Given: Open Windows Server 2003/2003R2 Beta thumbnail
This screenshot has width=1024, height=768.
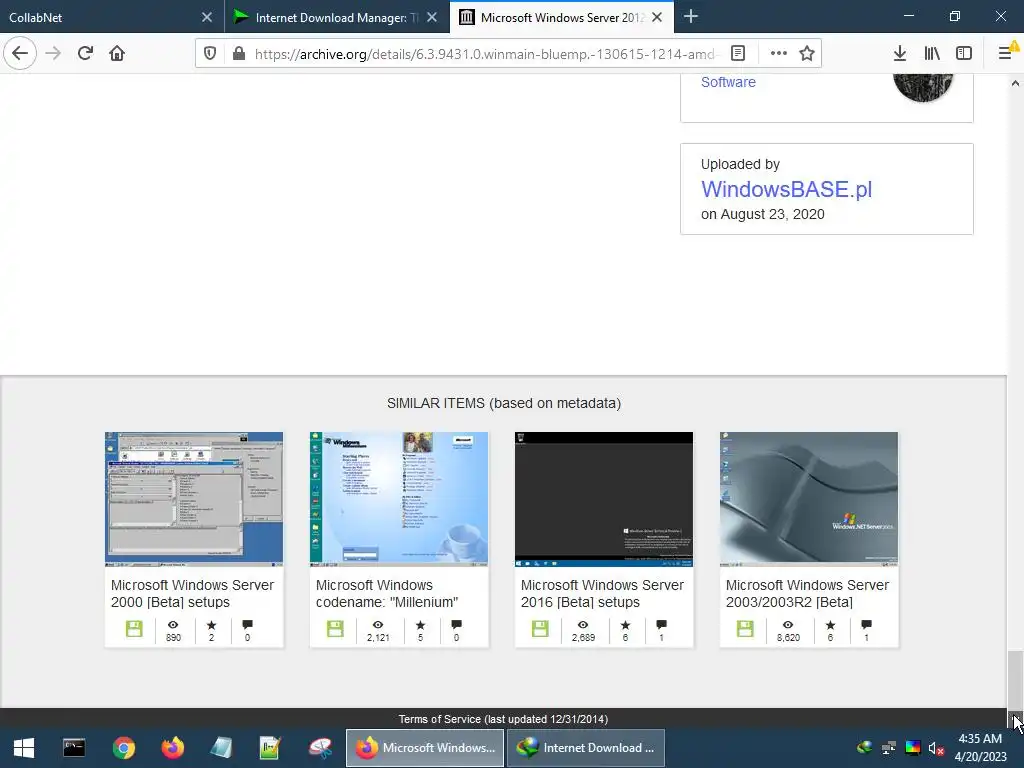Looking at the screenshot, I should (x=809, y=499).
